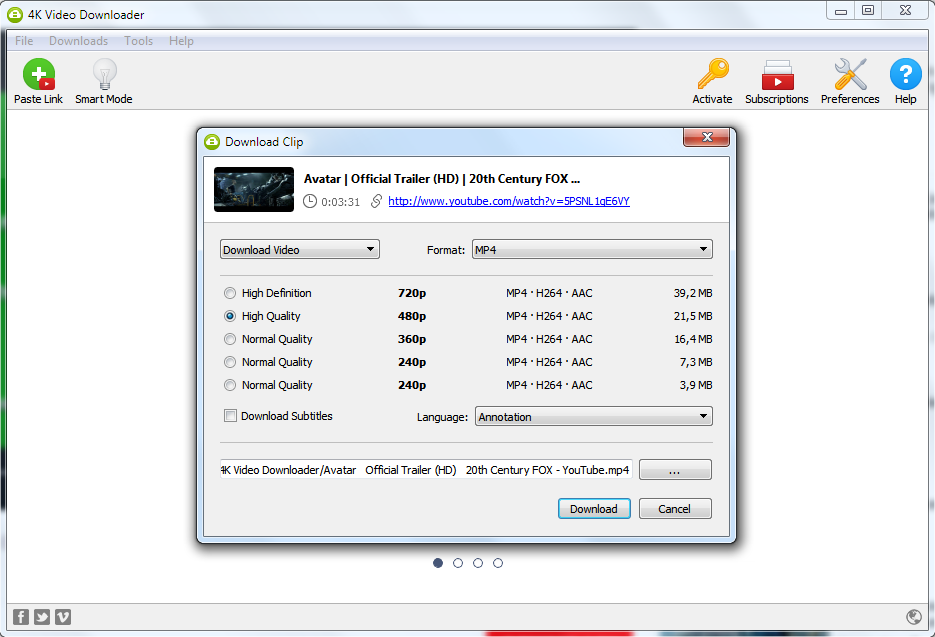Click the Format: label text
This screenshot has height=637, width=935.
pyautogui.click(x=446, y=250)
